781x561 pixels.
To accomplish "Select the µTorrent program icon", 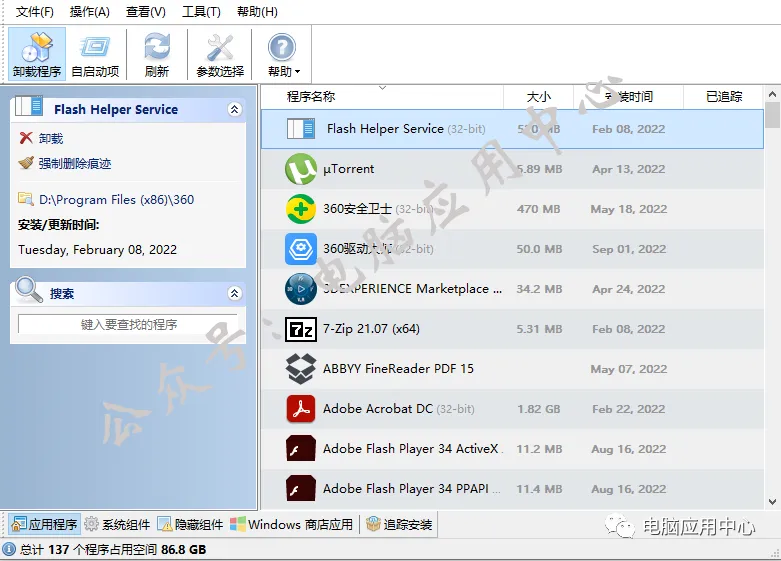I will [x=301, y=169].
